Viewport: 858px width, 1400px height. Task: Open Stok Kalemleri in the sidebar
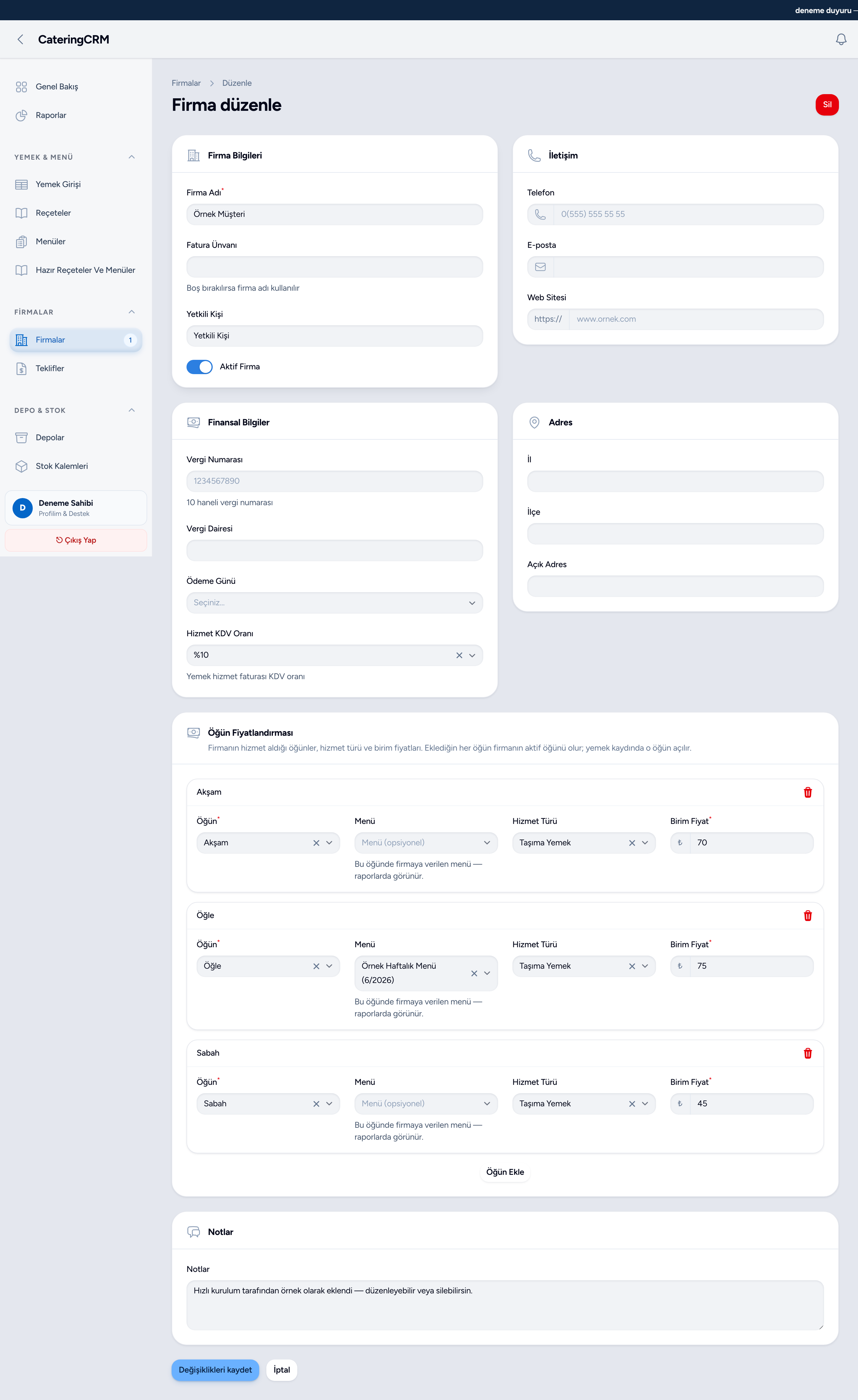76,466
